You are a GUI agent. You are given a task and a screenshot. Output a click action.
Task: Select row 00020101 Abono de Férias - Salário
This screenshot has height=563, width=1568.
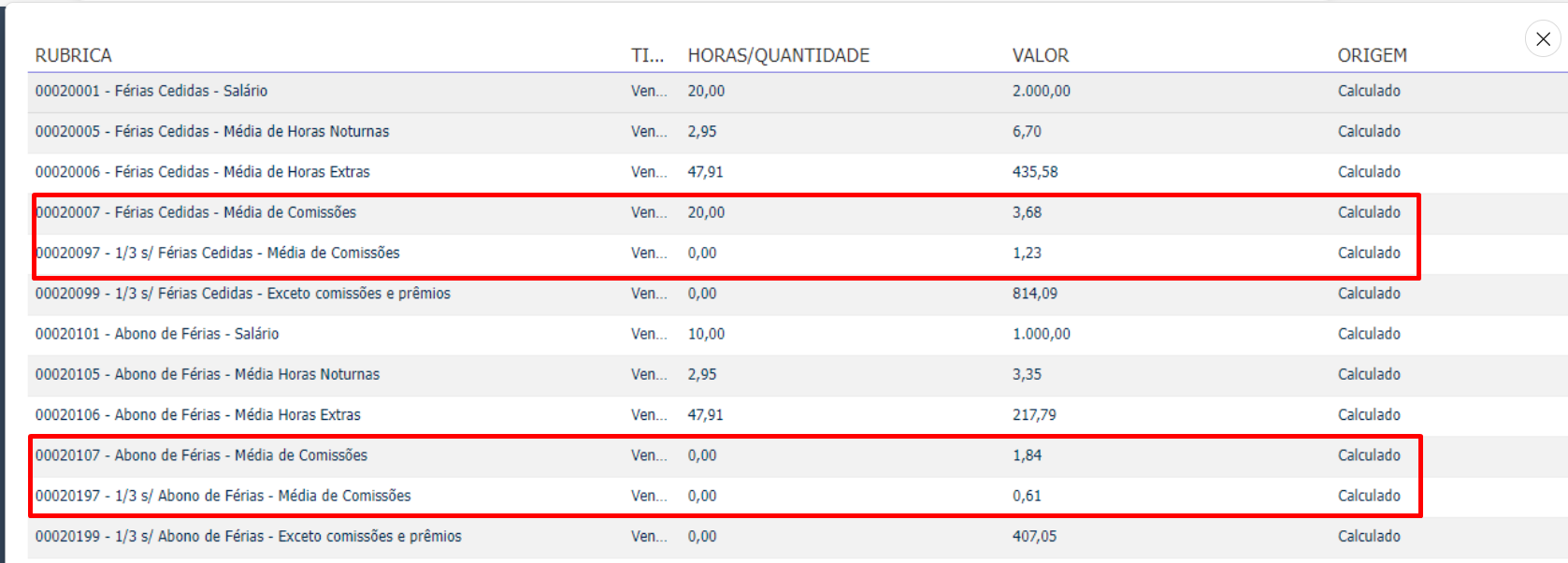[x=798, y=334]
